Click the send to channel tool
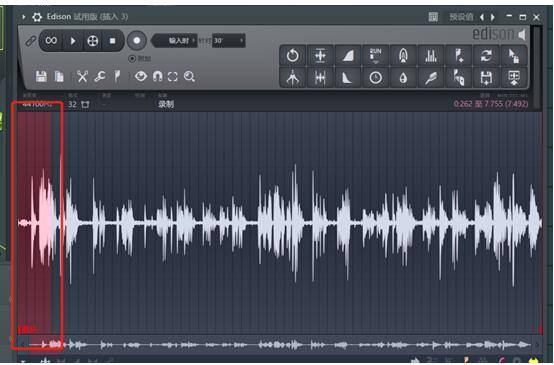This screenshot has width=554, height=365. [x=514, y=78]
